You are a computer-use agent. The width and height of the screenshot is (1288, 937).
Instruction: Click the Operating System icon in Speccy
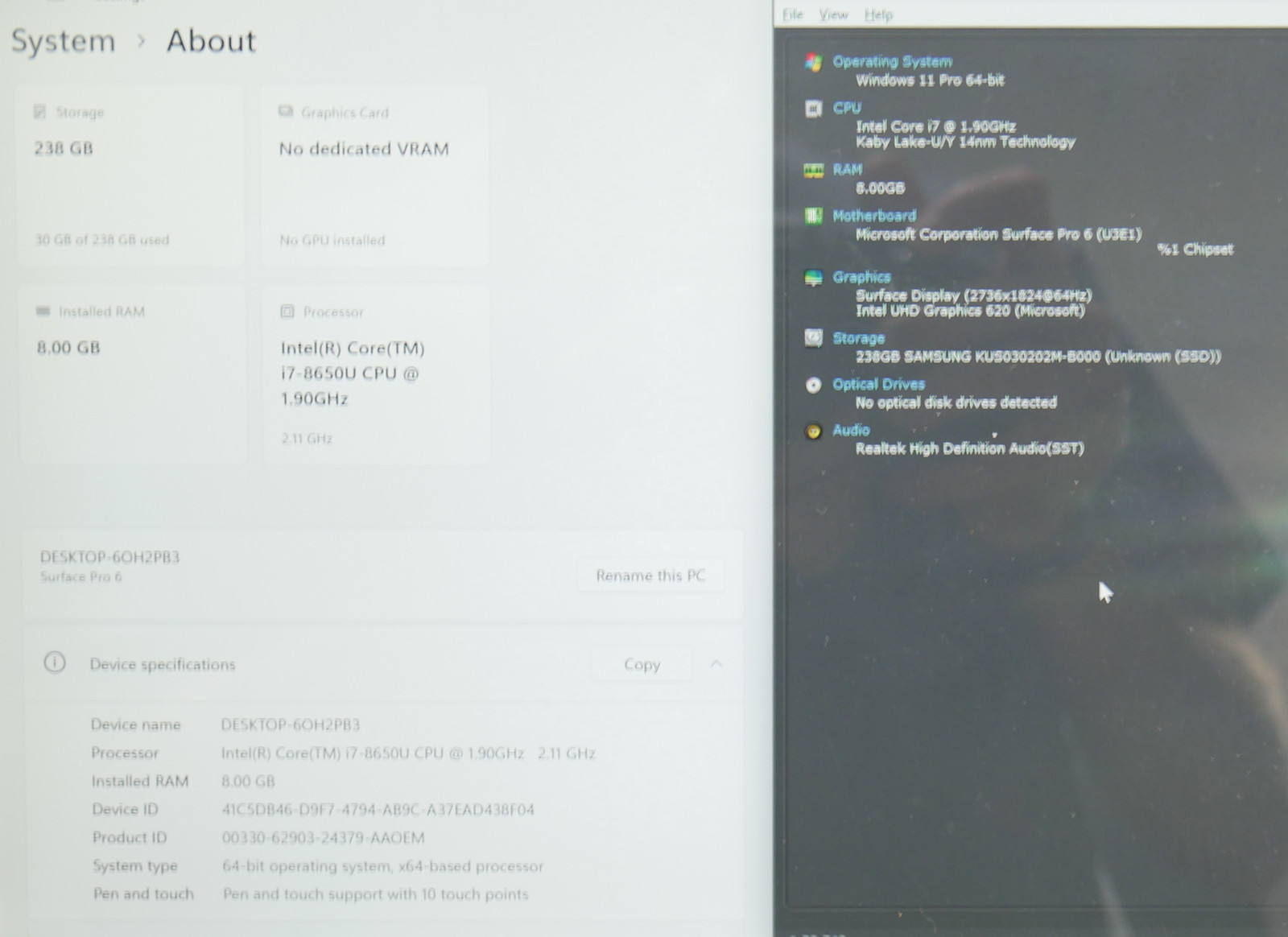[x=814, y=62]
